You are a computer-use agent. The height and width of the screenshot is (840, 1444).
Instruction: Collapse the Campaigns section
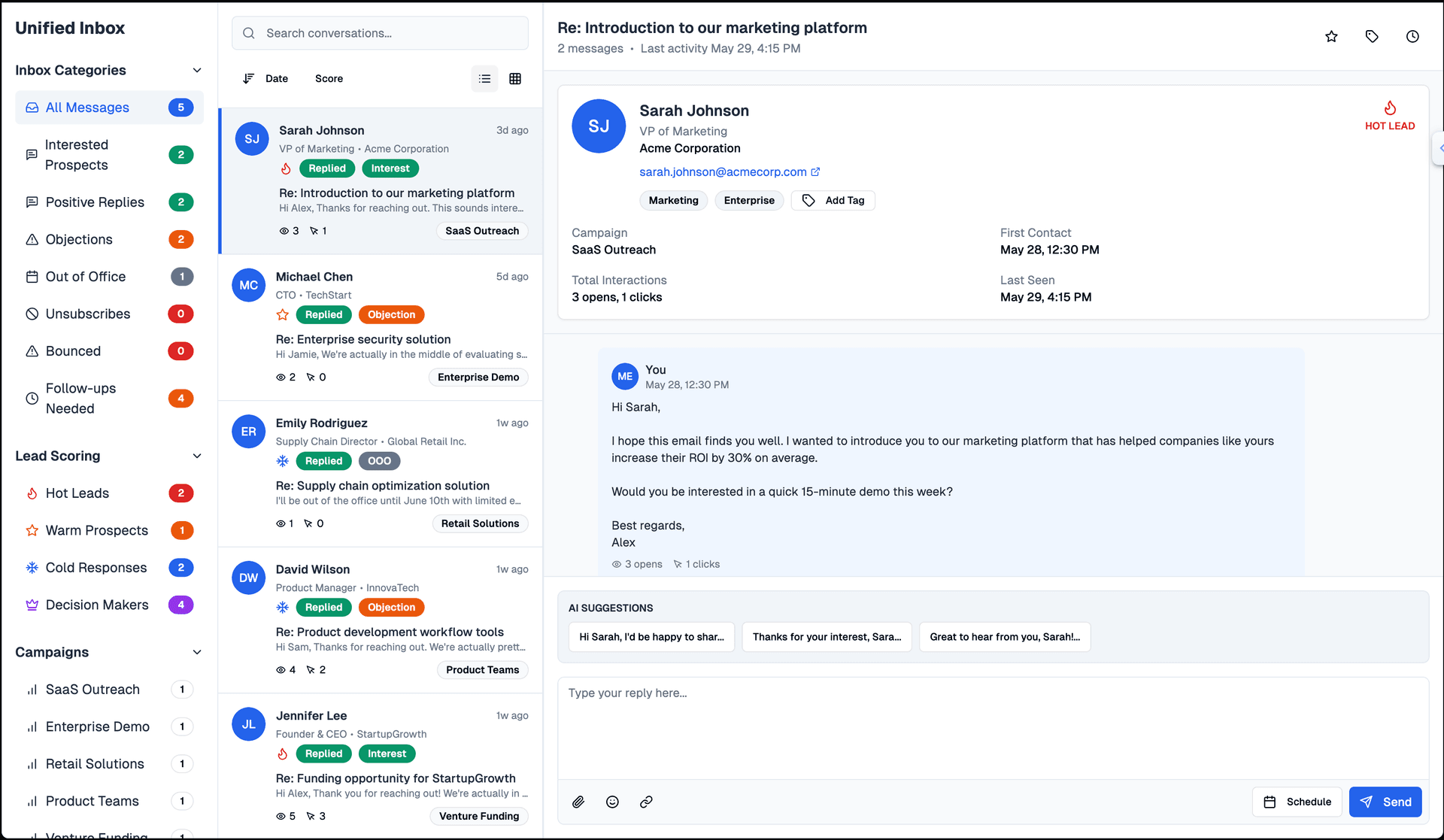pos(197,652)
